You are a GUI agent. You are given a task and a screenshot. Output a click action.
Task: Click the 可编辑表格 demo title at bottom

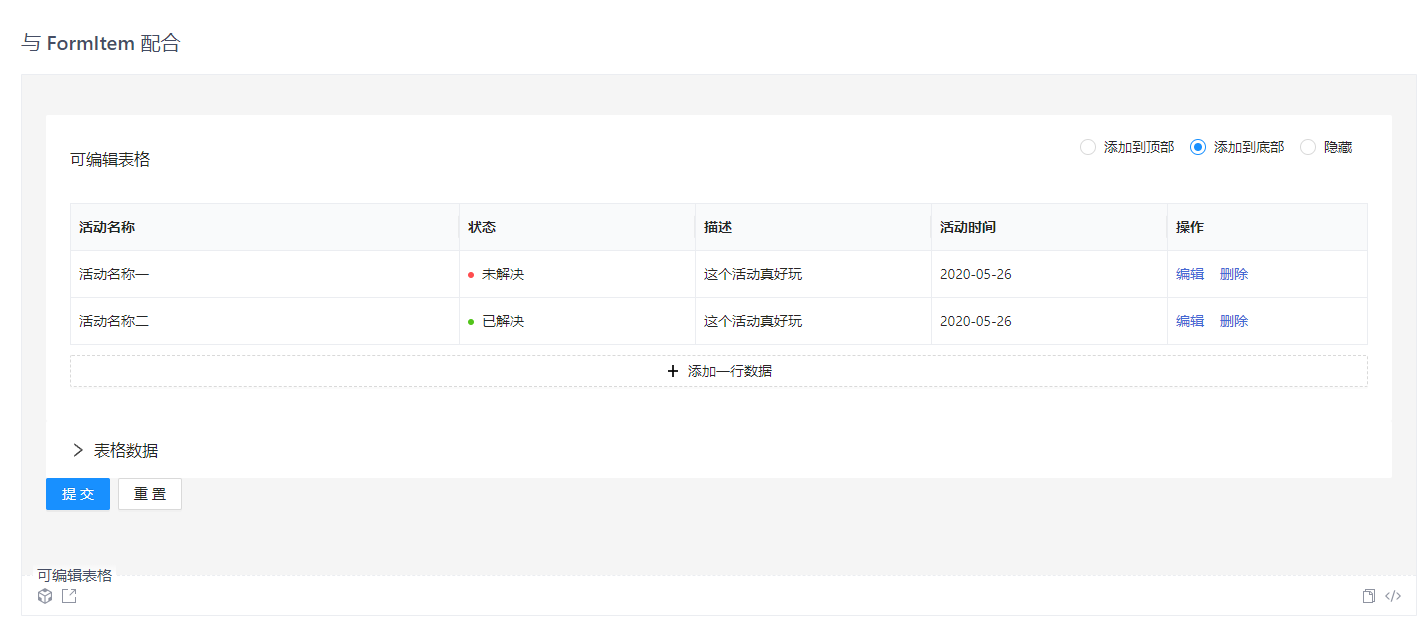tap(75, 575)
